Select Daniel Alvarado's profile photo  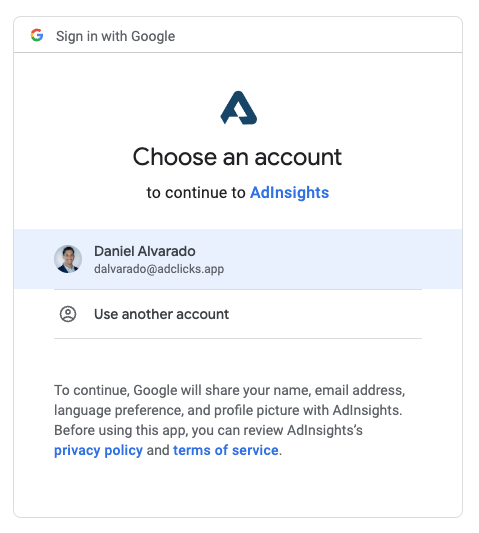click(68, 259)
